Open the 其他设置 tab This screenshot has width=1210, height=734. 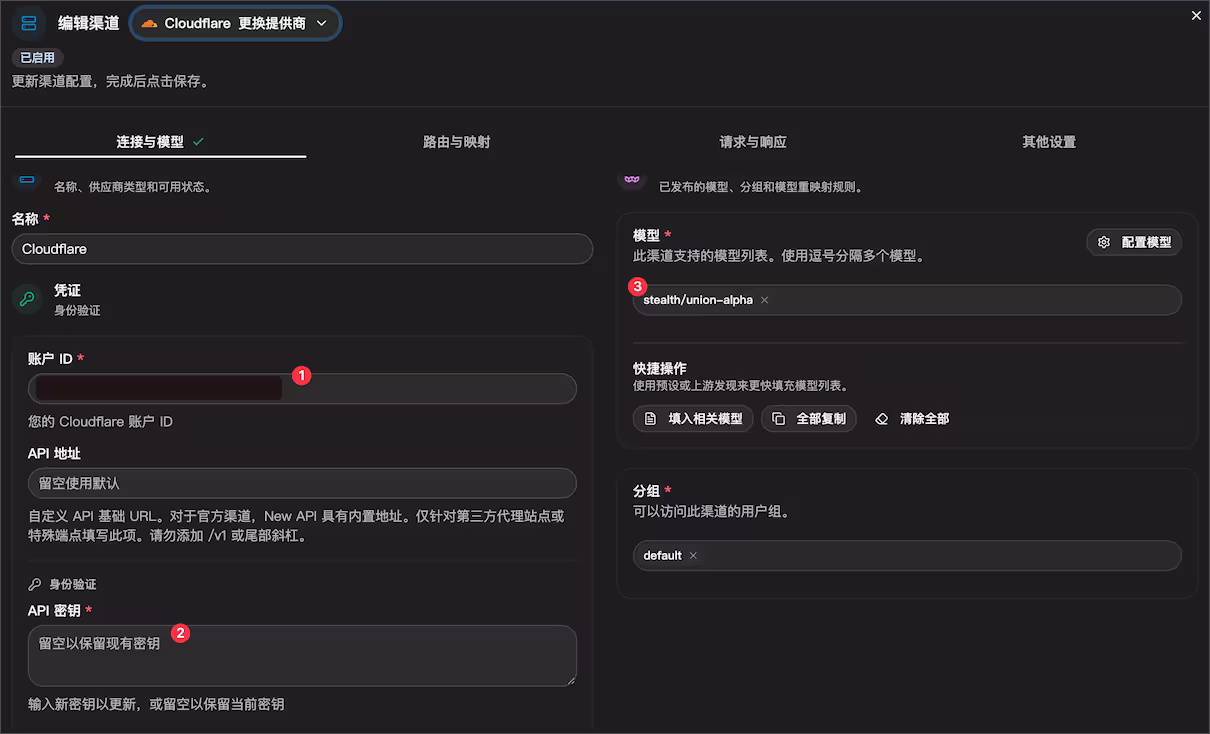tap(1049, 142)
